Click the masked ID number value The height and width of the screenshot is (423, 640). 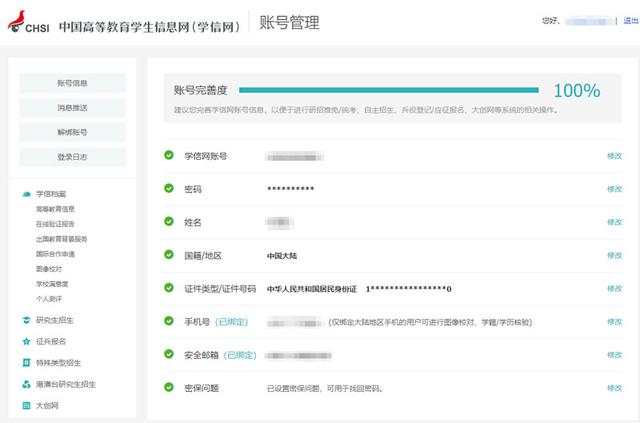click(409, 289)
